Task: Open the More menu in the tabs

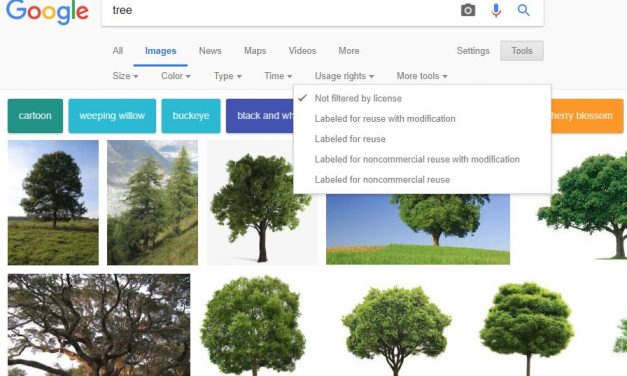Action: (x=349, y=51)
